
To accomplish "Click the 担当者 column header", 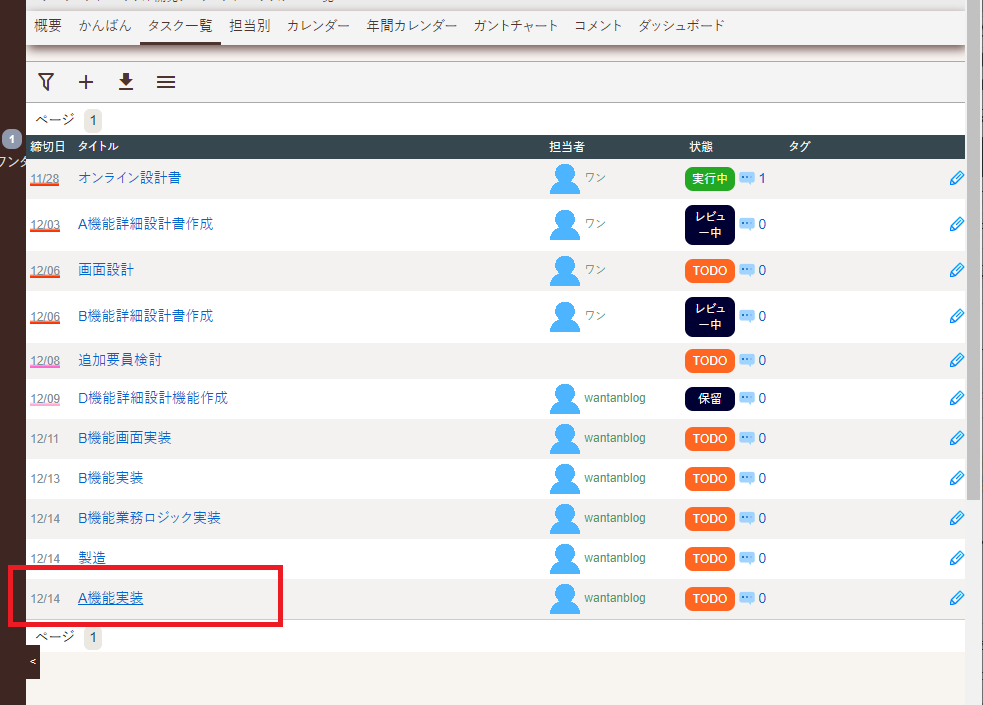I will [x=567, y=147].
